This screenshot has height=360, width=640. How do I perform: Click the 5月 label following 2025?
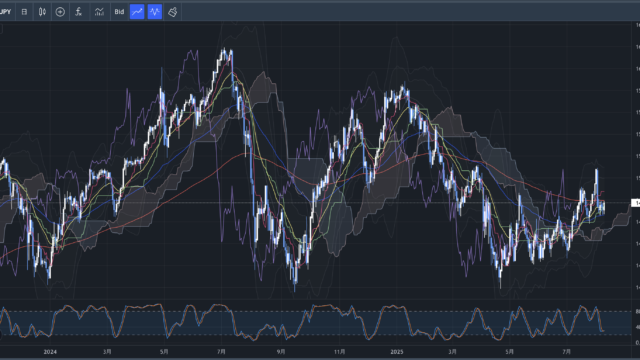(x=509, y=352)
